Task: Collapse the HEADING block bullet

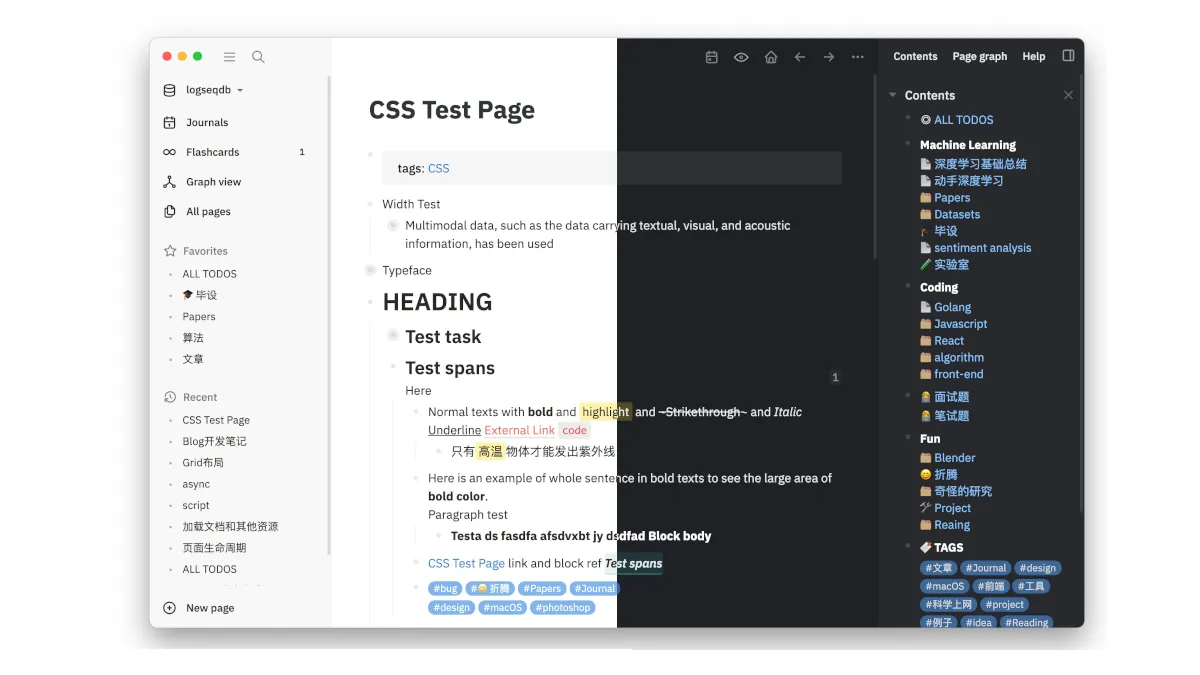Action: point(370,302)
